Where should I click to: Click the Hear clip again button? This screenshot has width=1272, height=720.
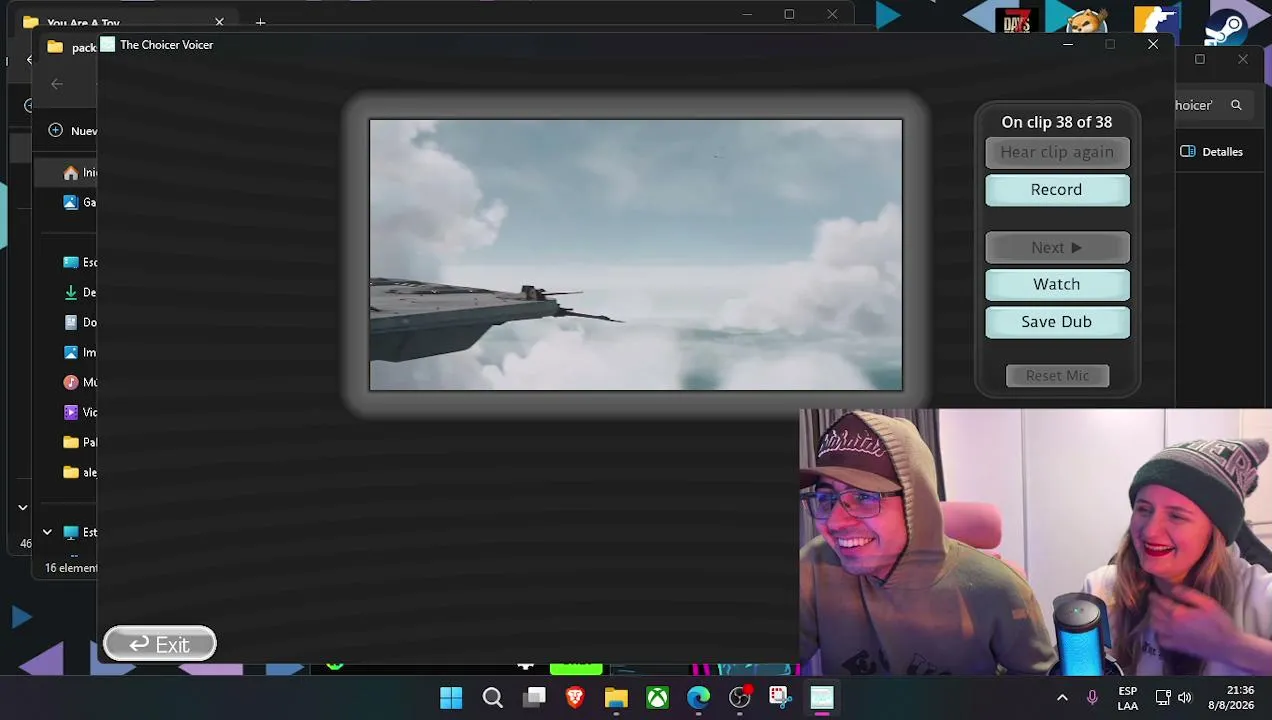(x=1057, y=153)
